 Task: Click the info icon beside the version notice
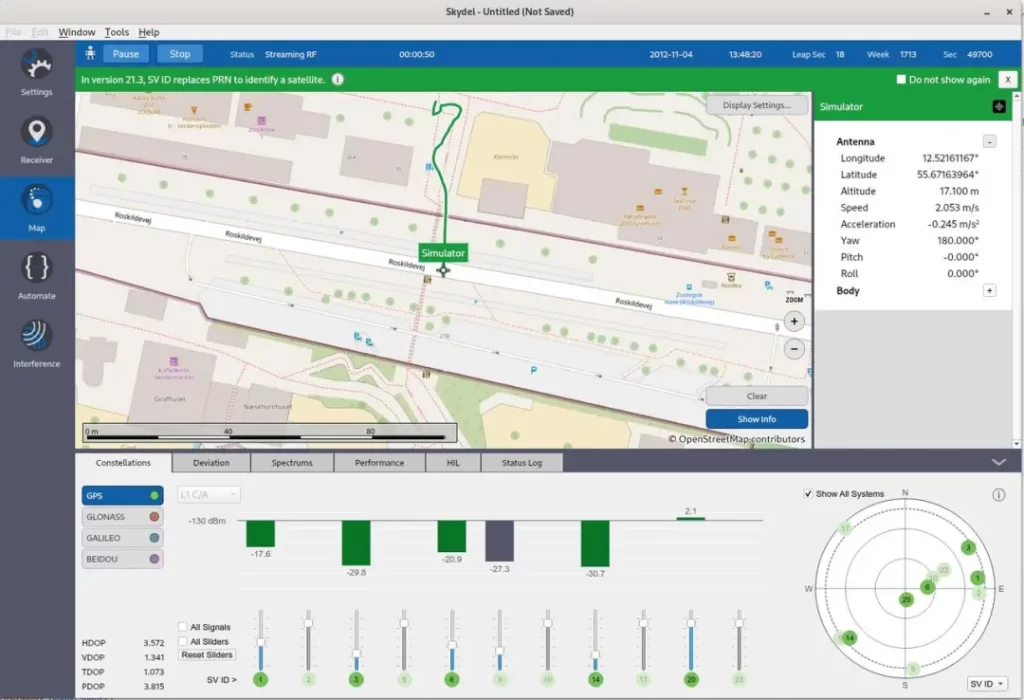(x=338, y=80)
